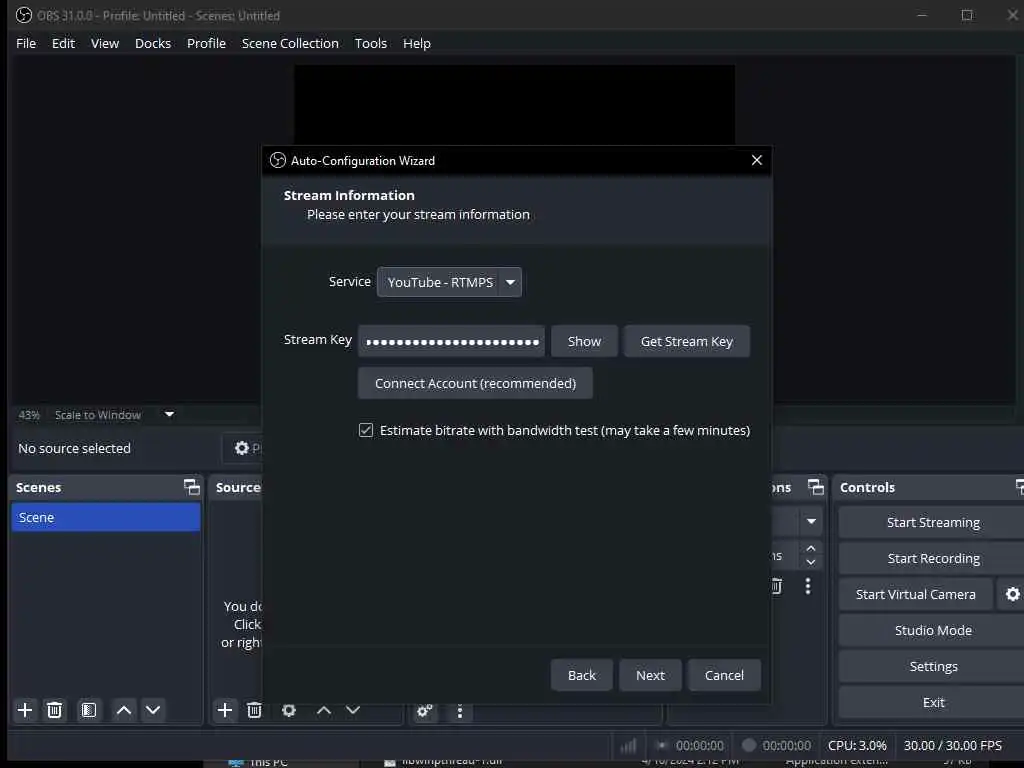Viewport: 1024px width, 768px height.
Task: Move scene down arrow in Scenes panel
Action: click(x=153, y=710)
